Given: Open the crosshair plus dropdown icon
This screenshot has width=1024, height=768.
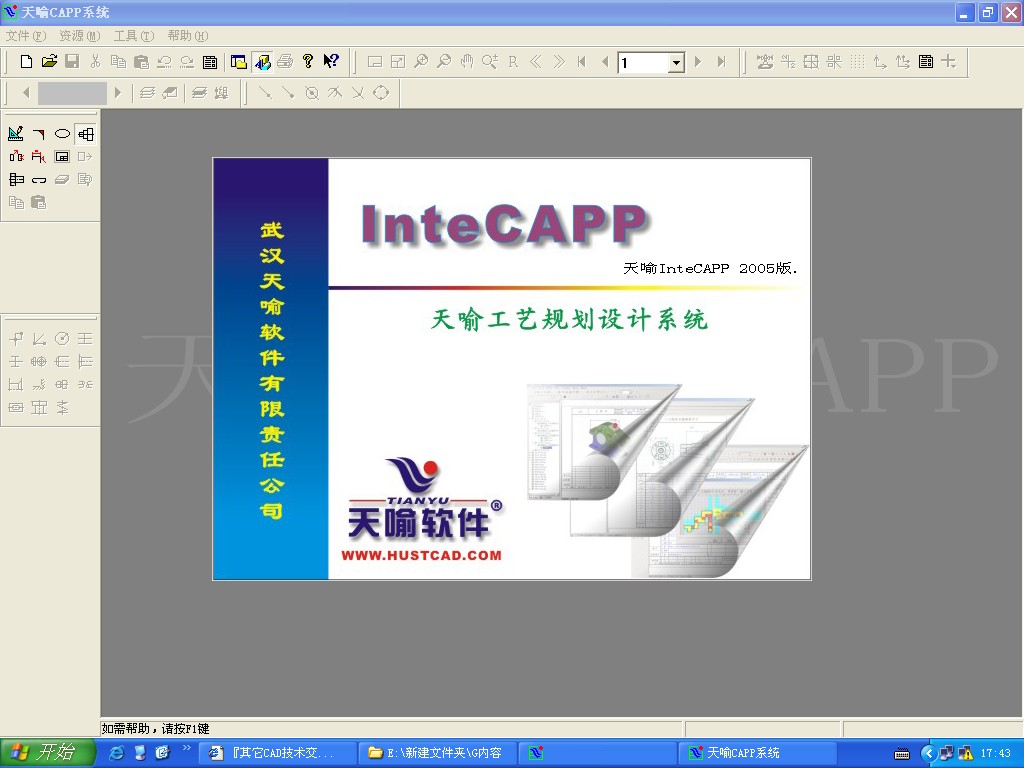Looking at the screenshot, I should tap(949, 62).
